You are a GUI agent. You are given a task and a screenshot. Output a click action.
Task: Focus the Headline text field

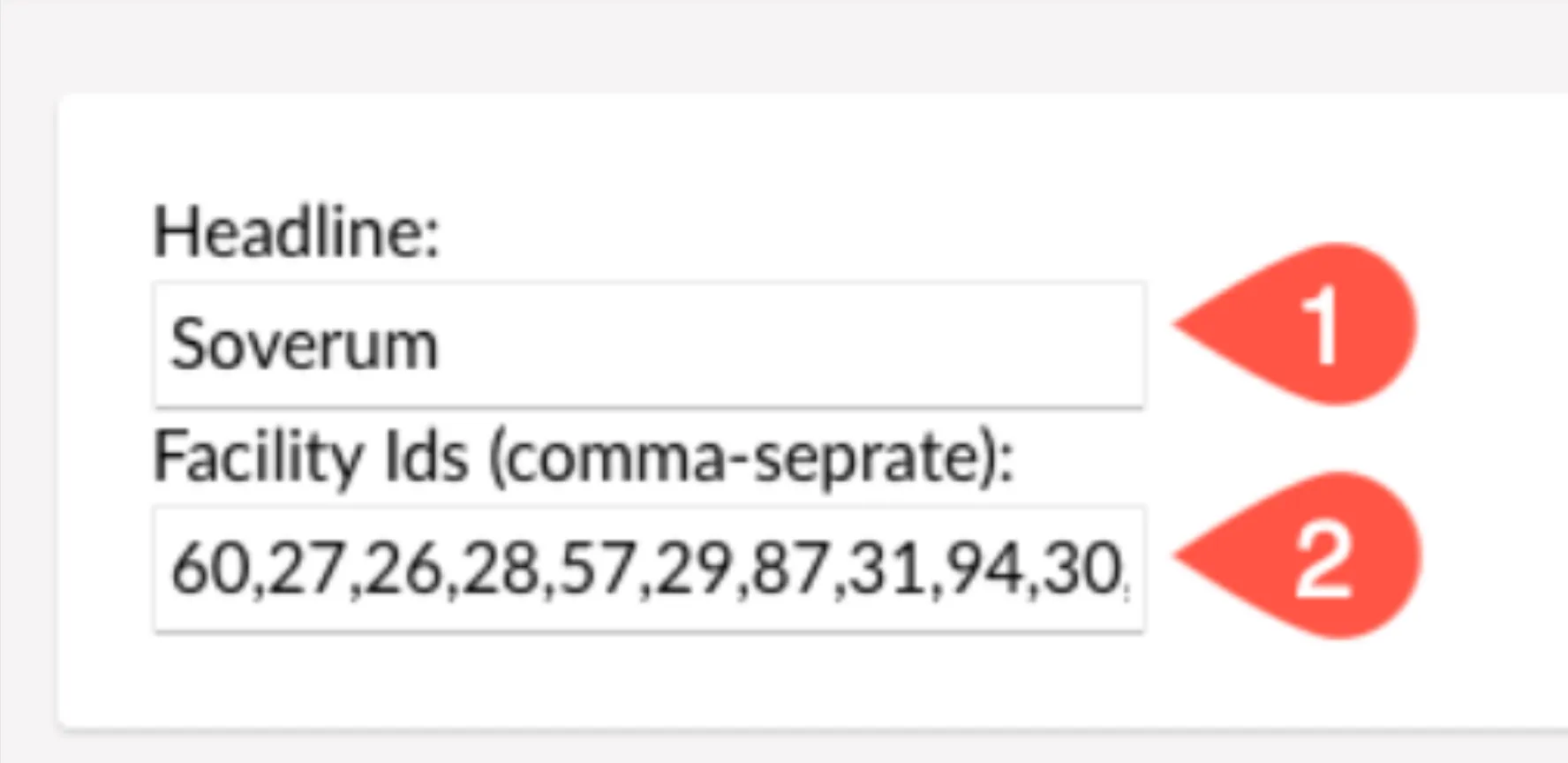coord(649,345)
